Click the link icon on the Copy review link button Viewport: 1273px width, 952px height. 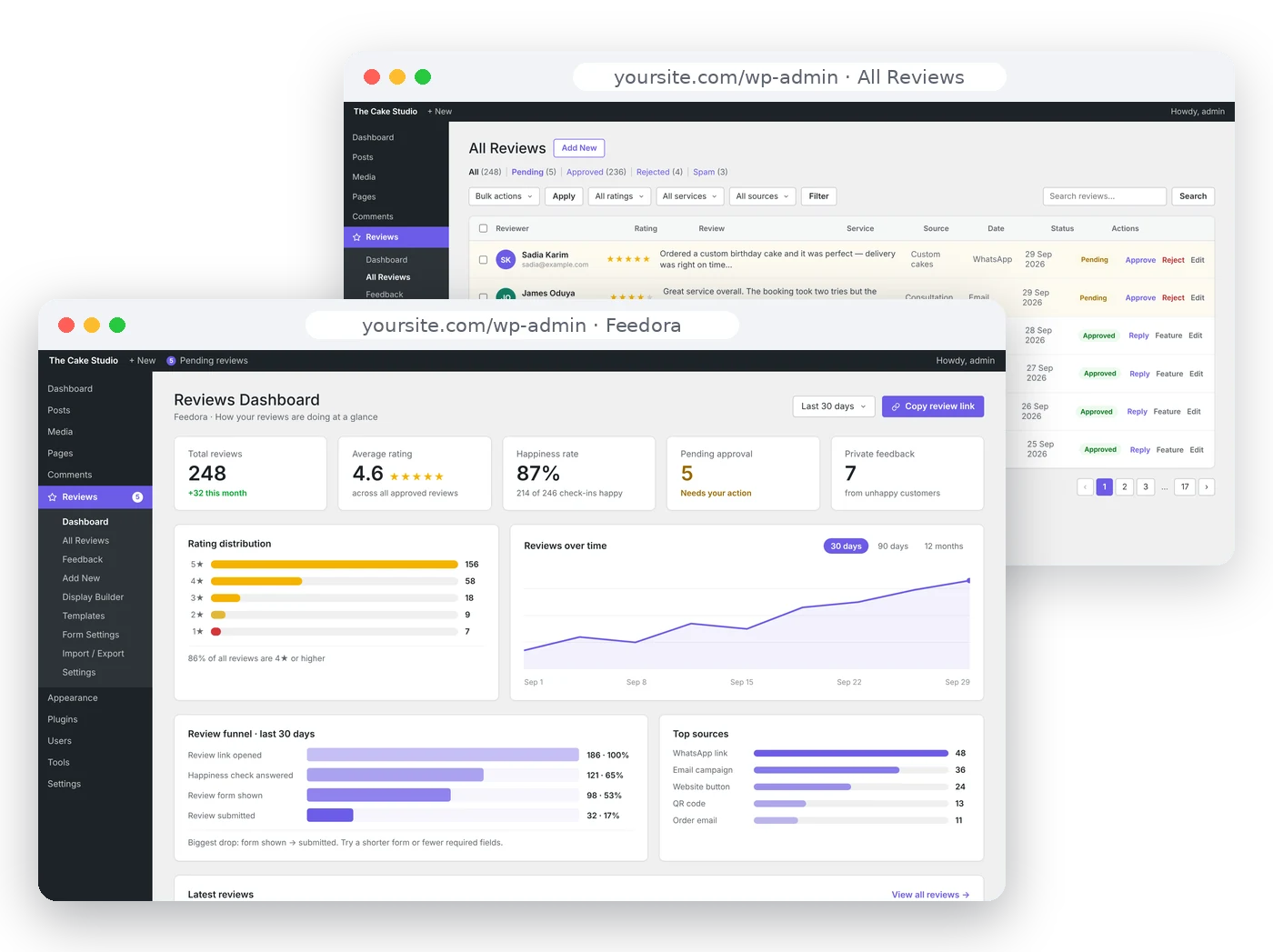(896, 406)
